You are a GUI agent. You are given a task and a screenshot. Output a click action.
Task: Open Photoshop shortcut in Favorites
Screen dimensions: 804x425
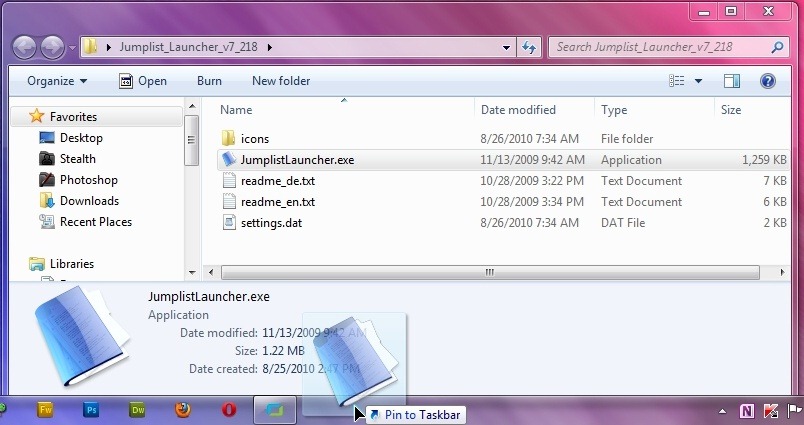click(89, 180)
